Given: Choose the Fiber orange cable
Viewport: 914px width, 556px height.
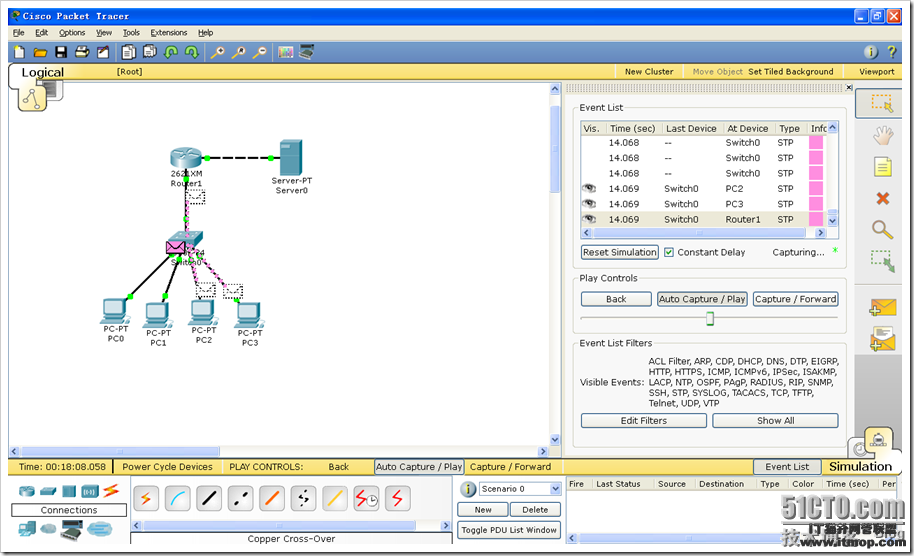Looking at the screenshot, I should pyautogui.click(x=272, y=499).
